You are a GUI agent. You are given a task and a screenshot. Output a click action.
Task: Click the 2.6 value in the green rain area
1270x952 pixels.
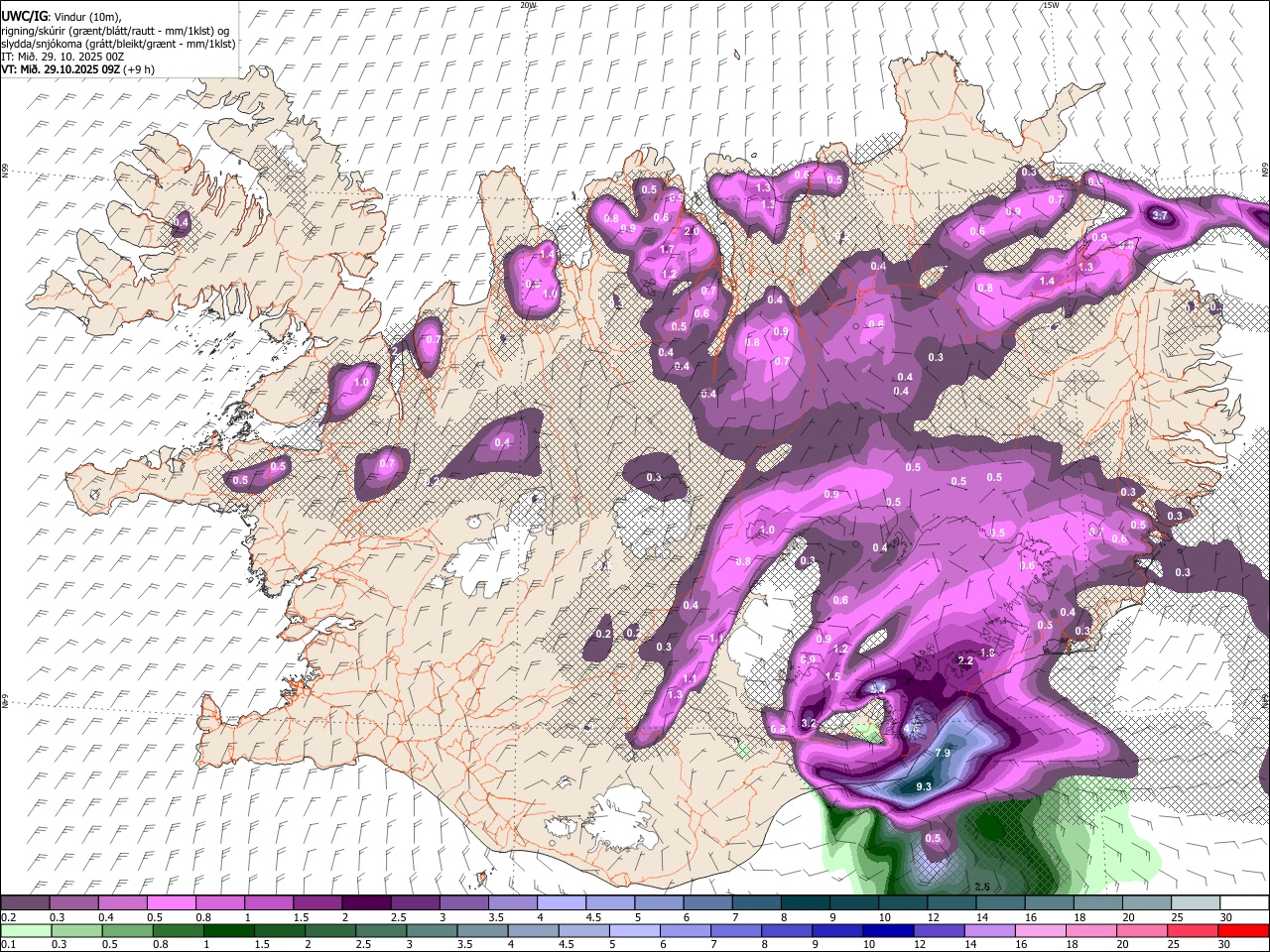click(982, 887)
